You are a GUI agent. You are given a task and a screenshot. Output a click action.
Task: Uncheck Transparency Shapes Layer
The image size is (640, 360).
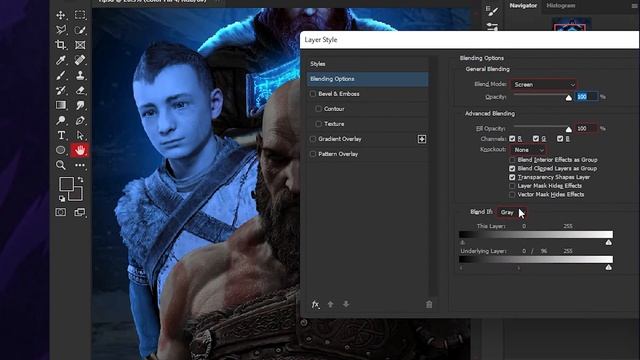(512, 177)
